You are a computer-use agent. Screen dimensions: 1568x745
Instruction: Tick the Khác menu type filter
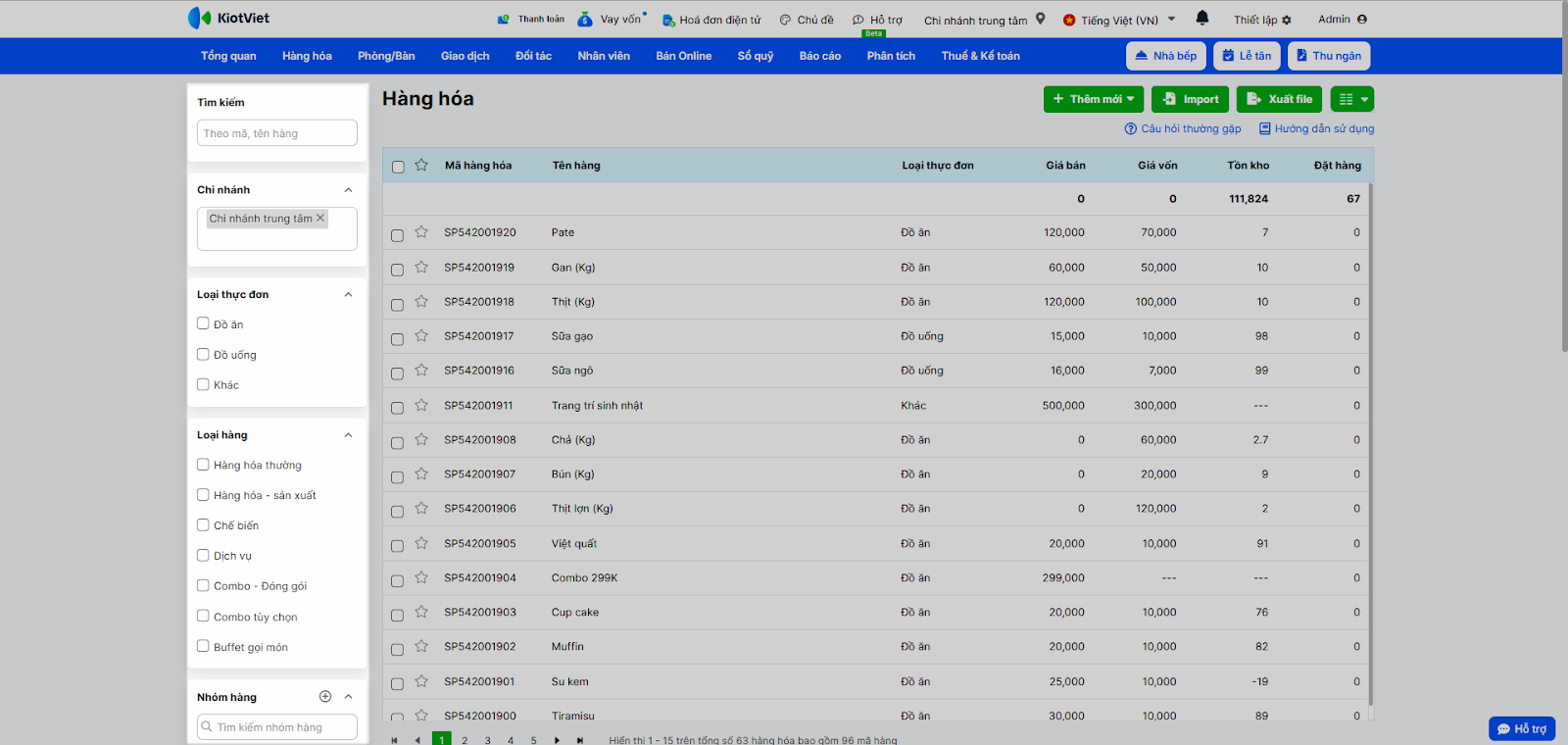[x=203, y=384]
